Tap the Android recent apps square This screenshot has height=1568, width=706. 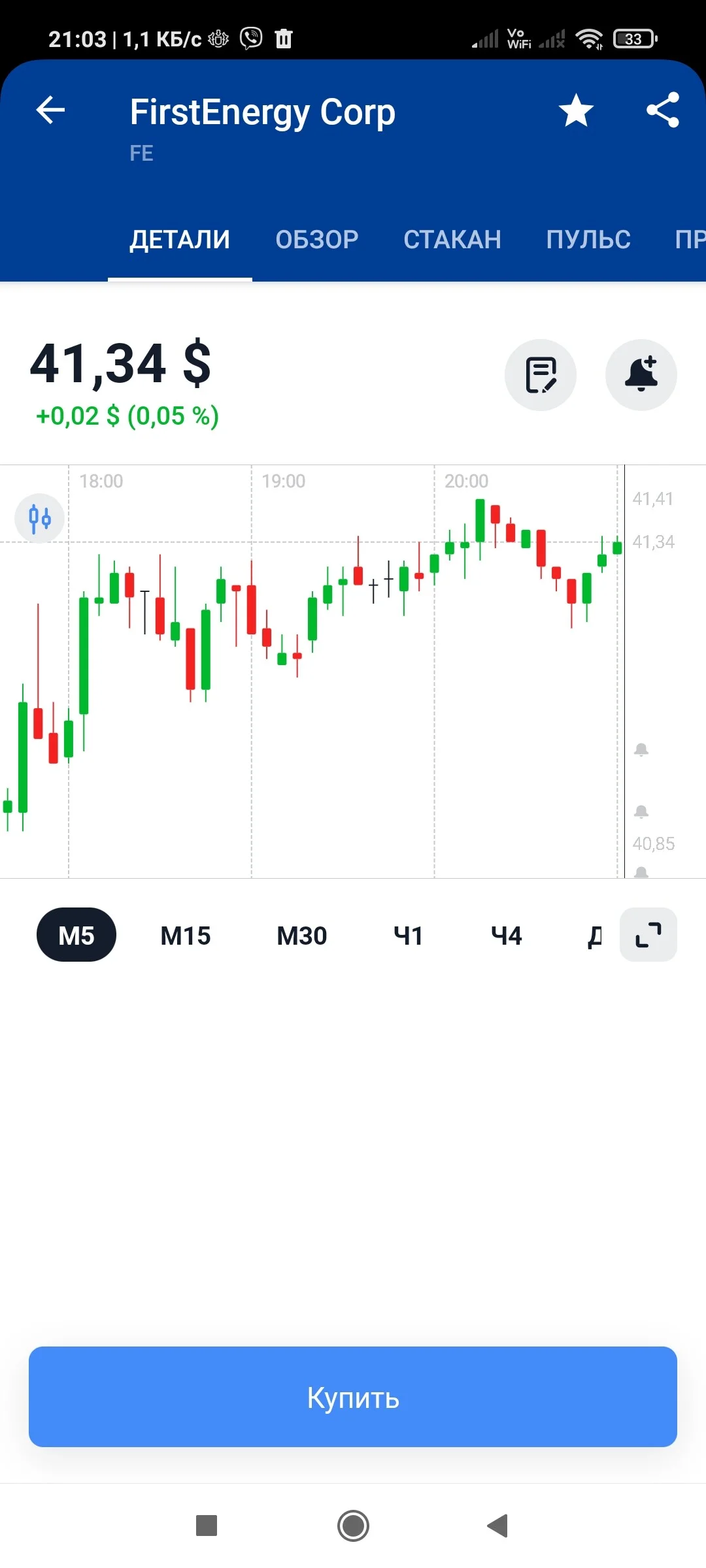(x=207, y=1526)
